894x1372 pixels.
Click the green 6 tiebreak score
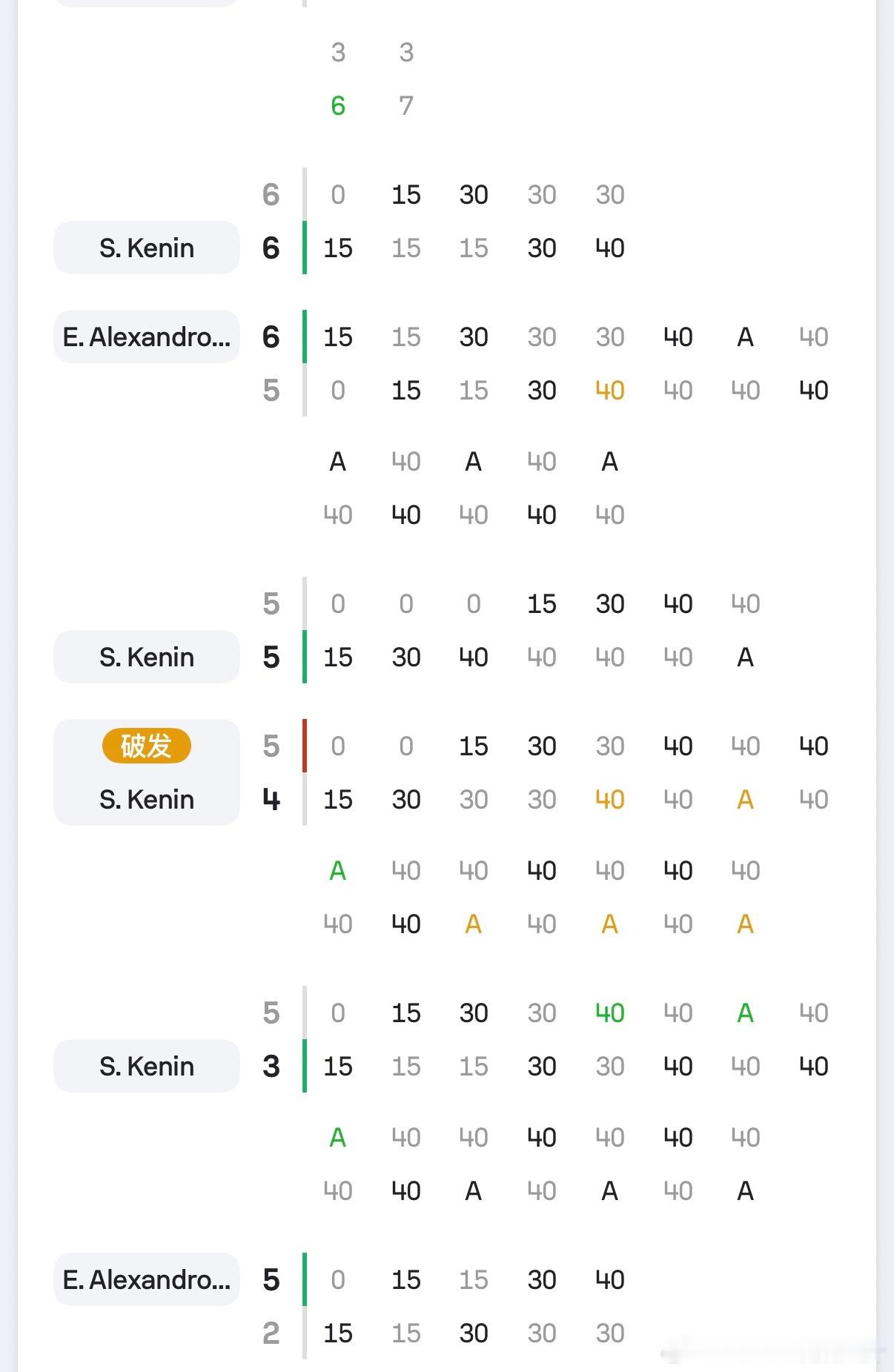point(338,106)
